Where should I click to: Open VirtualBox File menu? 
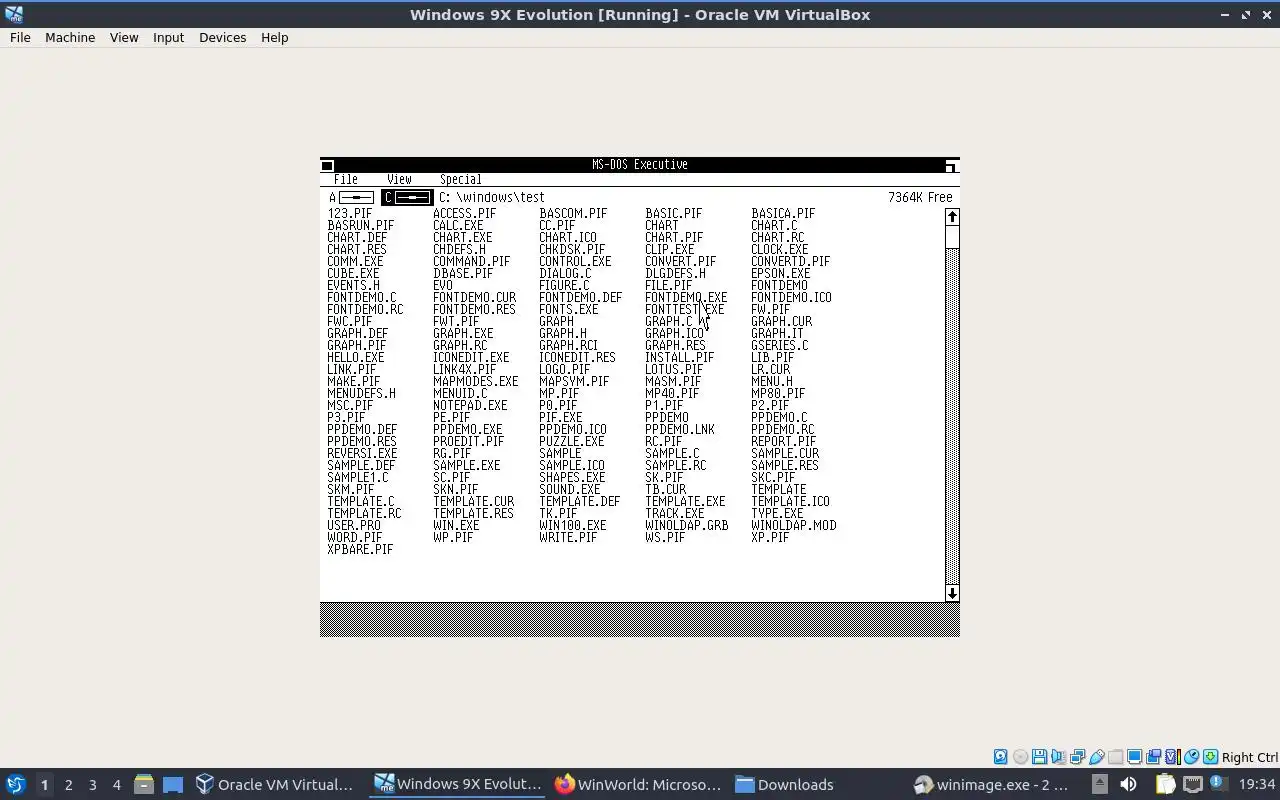click(x=20, y=37)
